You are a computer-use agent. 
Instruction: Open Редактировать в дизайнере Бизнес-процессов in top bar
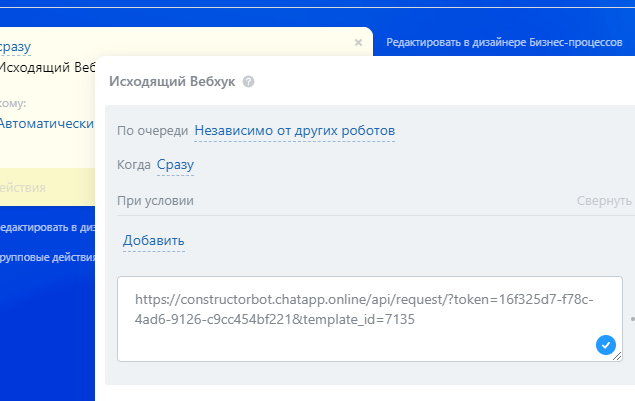tap(504, 43)
